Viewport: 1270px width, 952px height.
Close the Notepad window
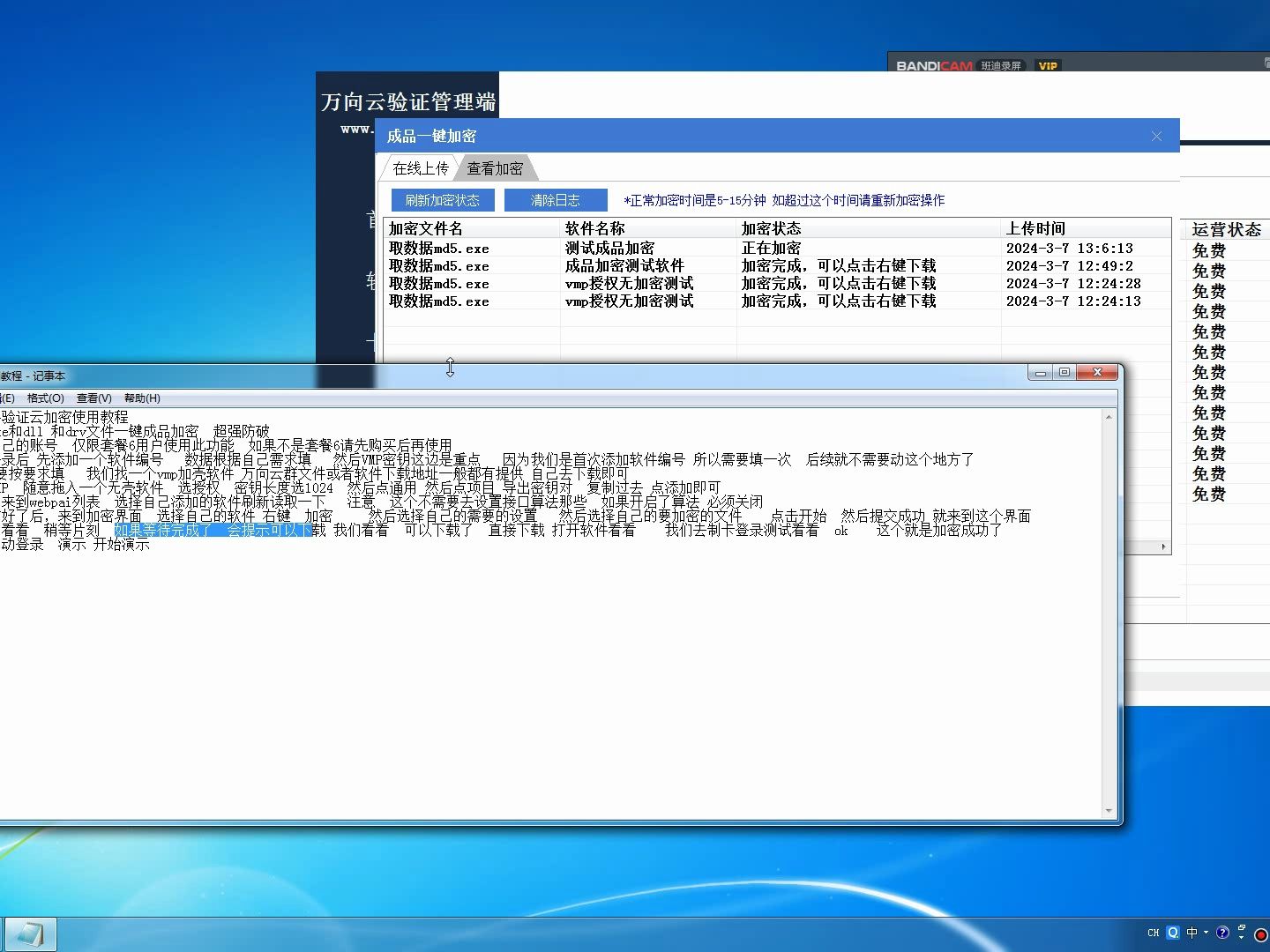point(1097,373)
